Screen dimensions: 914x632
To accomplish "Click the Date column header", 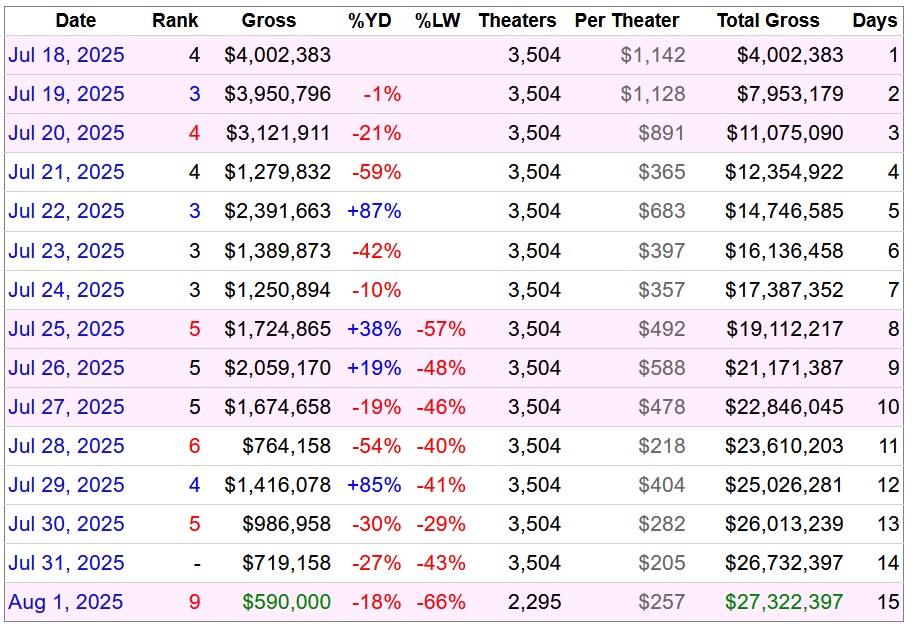I will point(76,21).
